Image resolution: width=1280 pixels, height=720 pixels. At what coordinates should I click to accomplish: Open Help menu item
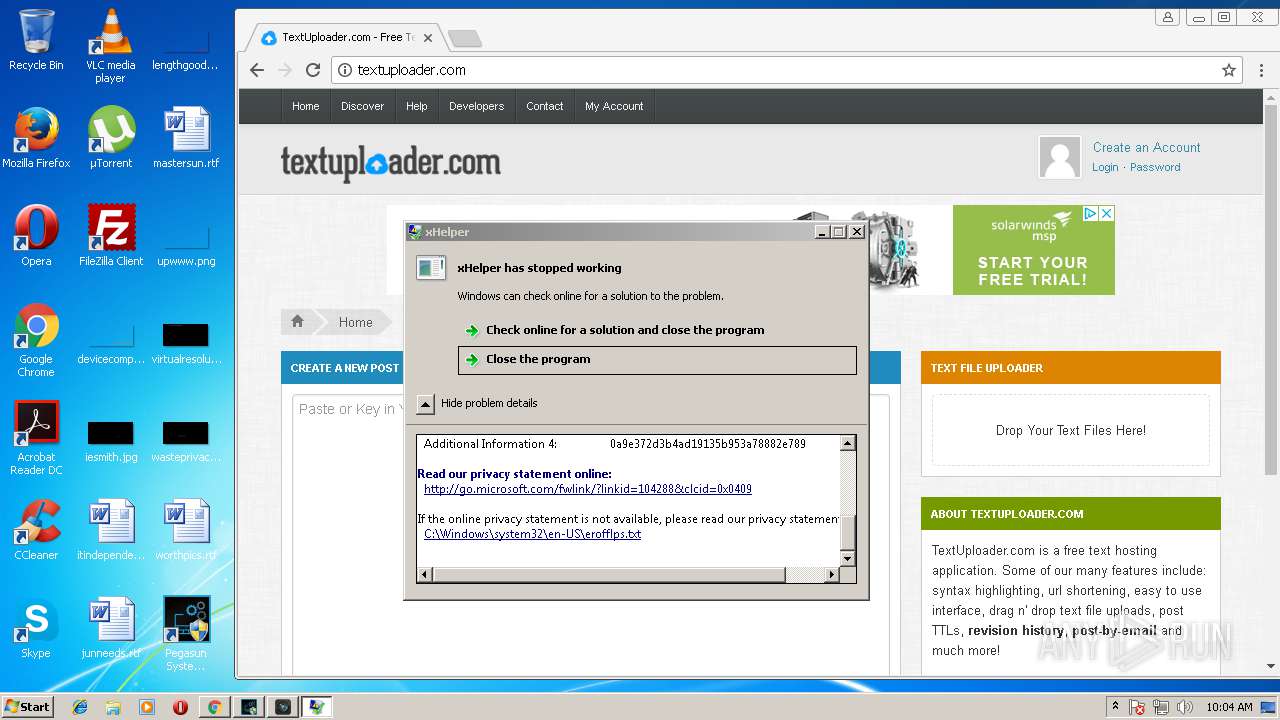pyautogui.click(x=417, y=106)
